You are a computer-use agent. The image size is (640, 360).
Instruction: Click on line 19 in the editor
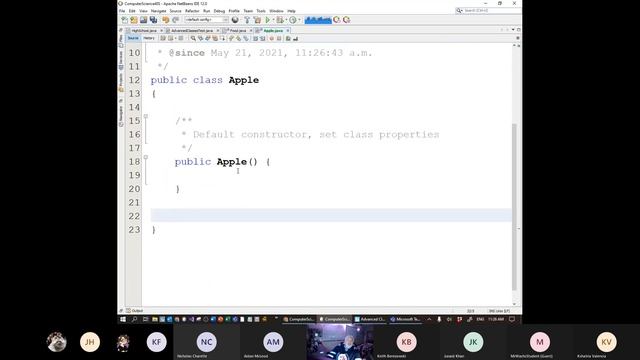(331, 175)
